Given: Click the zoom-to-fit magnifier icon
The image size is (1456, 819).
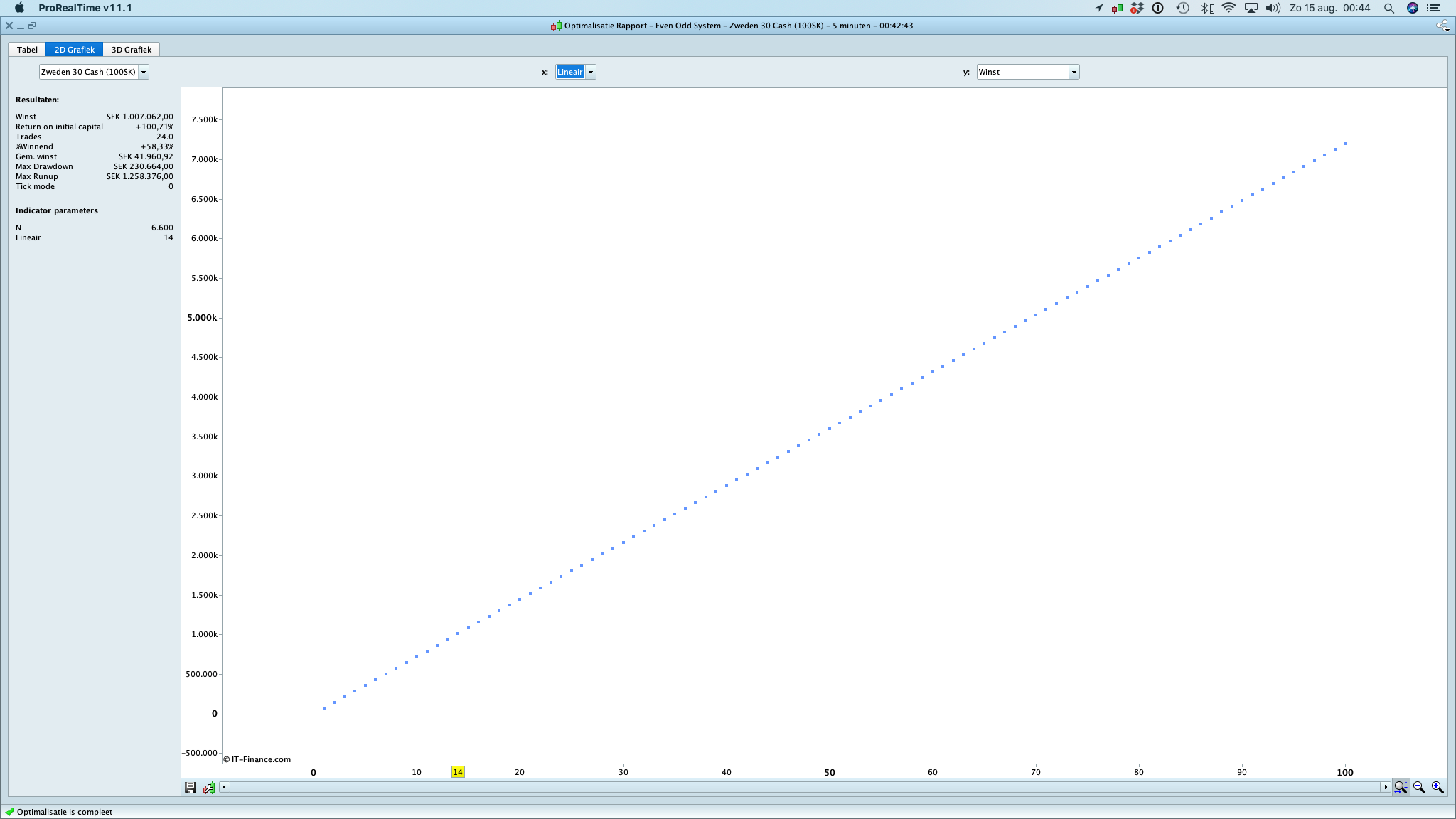Looking at the screenshot, I should tap(1401, 787).
